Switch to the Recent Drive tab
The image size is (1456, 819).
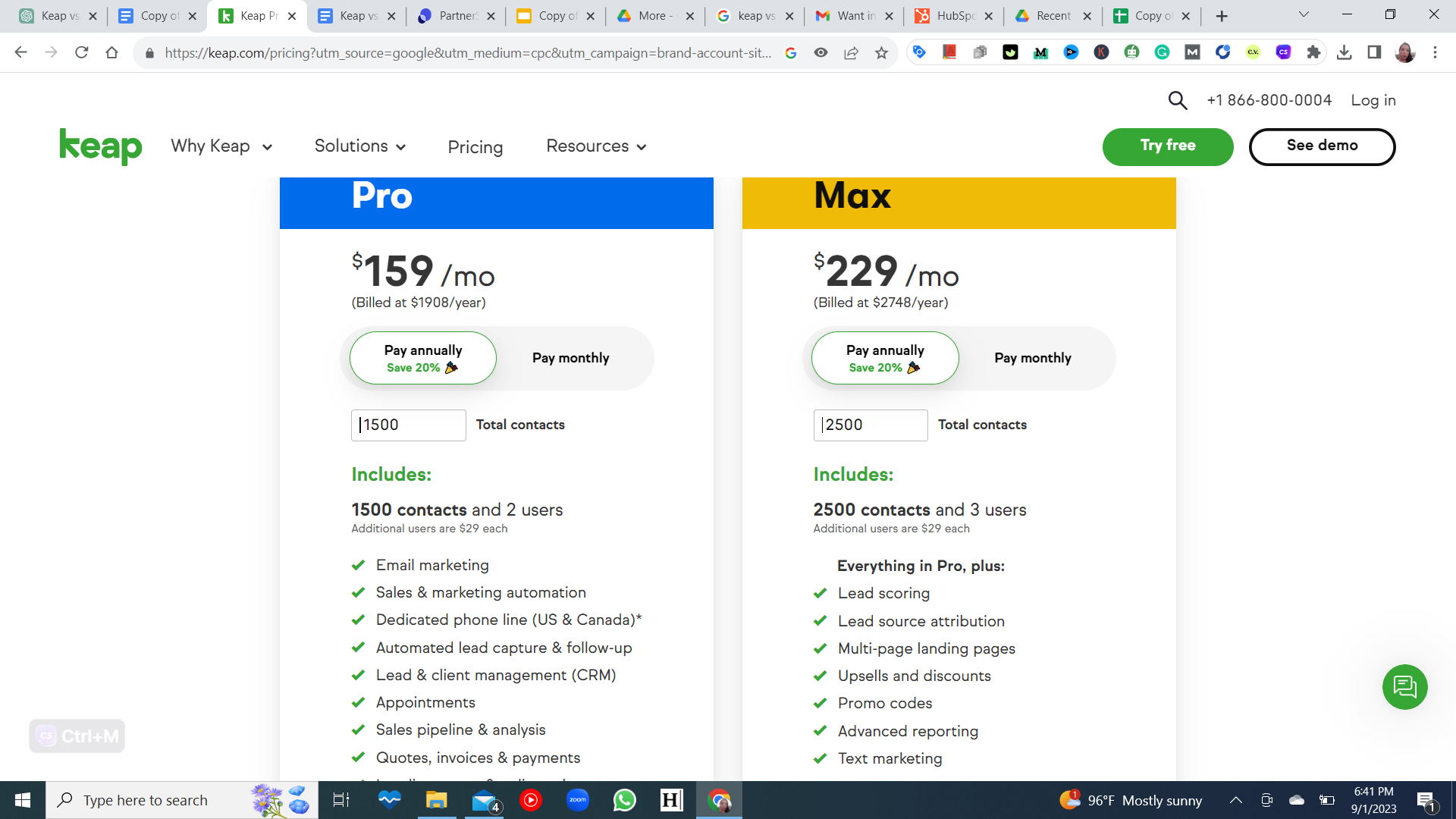click(x=1053, y=16)
